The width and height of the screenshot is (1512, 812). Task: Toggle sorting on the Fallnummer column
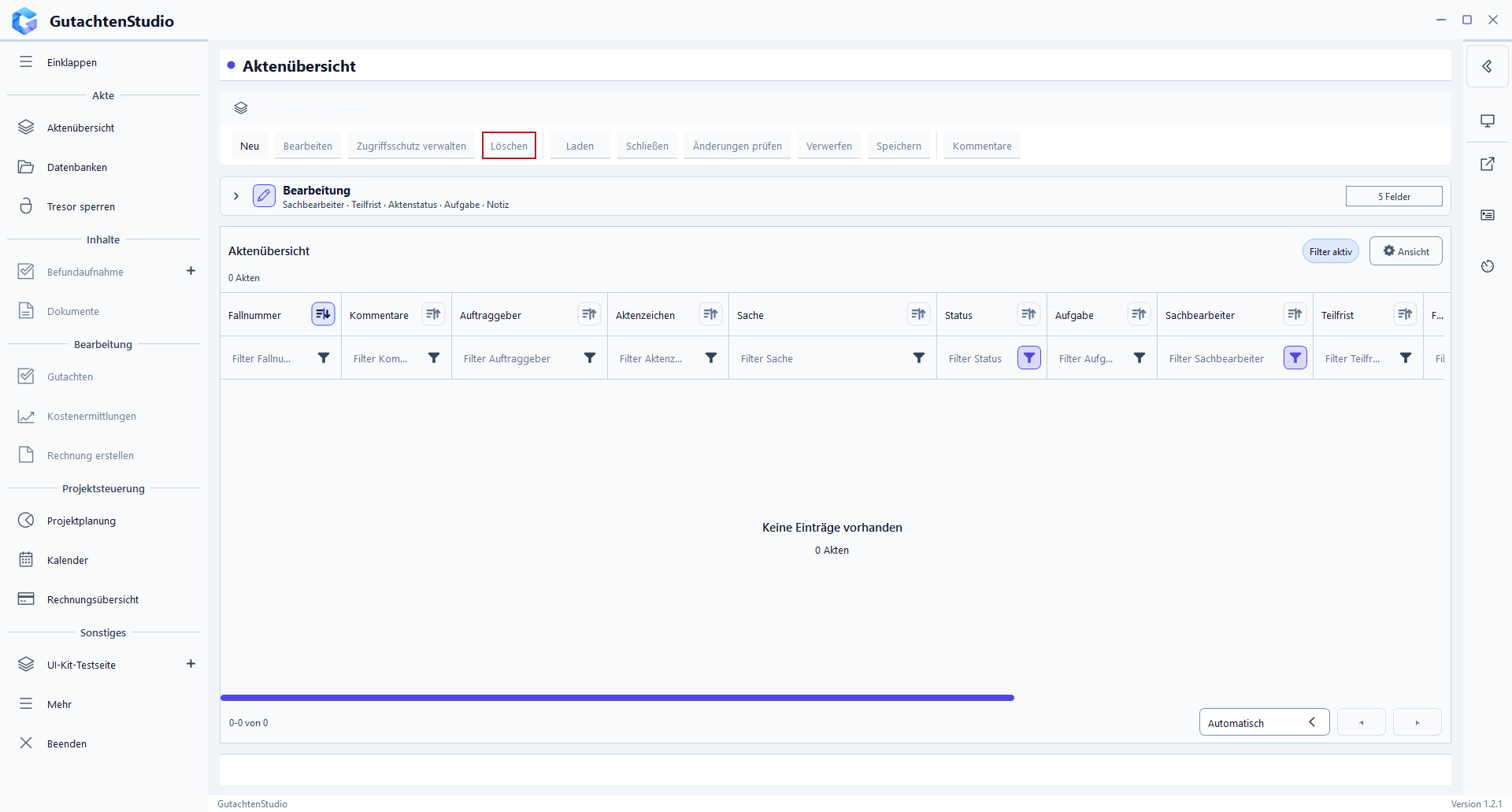click(x=323, y=314)
